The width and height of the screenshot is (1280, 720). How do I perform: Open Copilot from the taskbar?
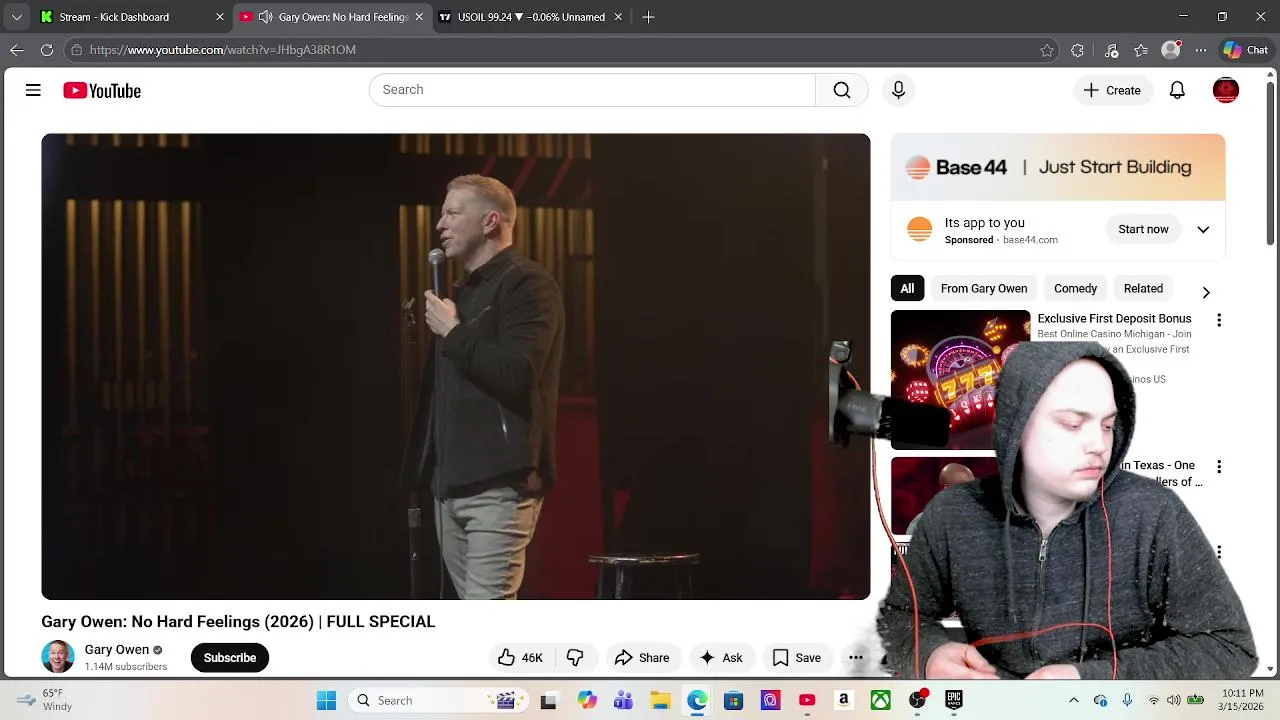586,700
